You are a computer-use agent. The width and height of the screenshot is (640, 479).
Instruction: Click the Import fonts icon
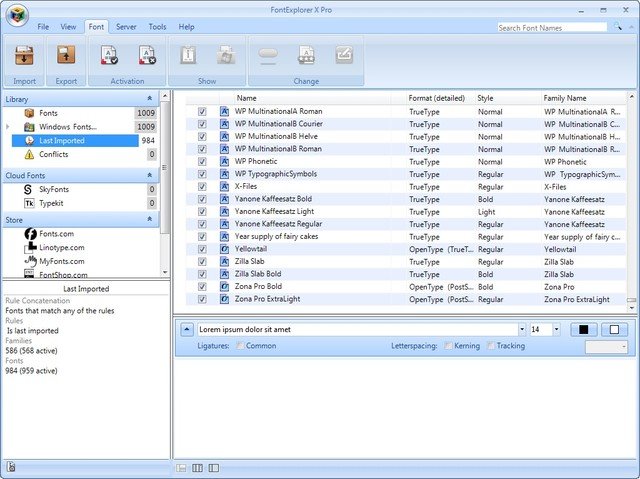click(x=25, y=57)
